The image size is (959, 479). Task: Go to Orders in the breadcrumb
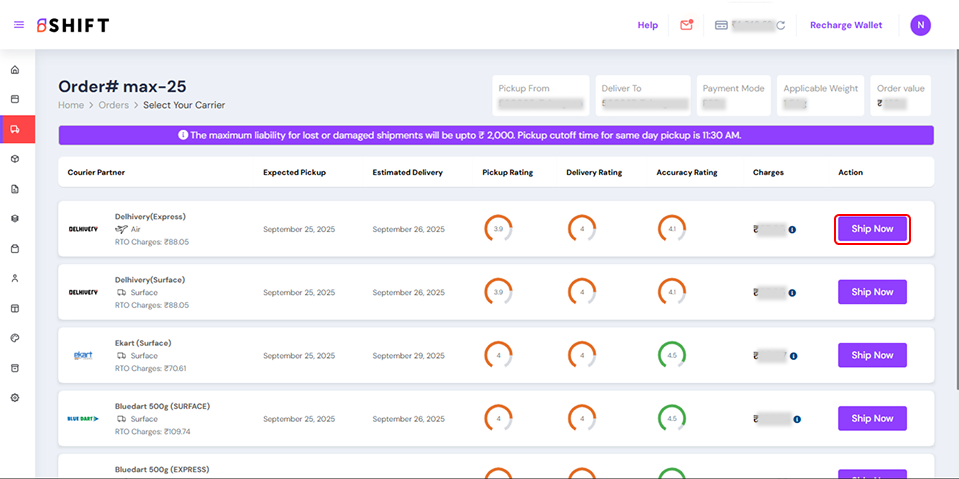point(113,105)
